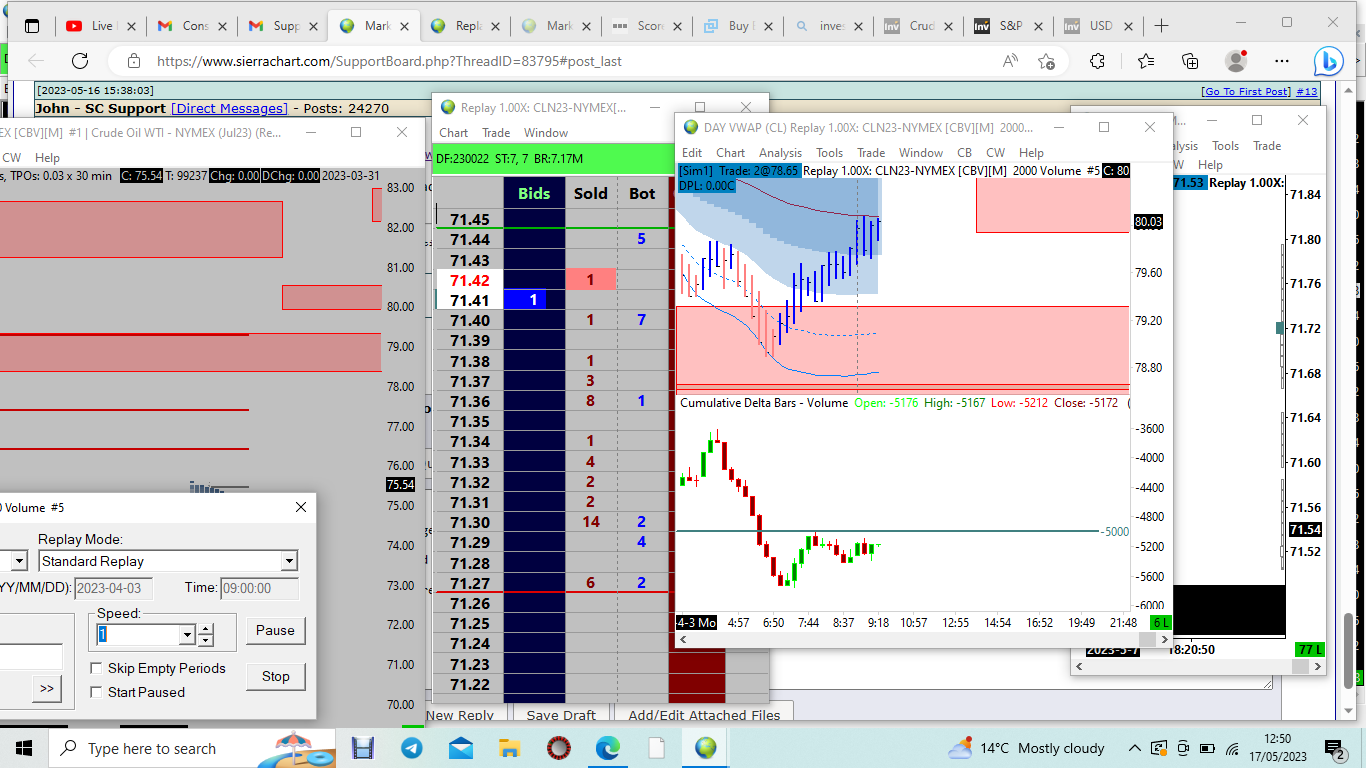Click the DAY VWAP chart window globe icon

[691, 127]
